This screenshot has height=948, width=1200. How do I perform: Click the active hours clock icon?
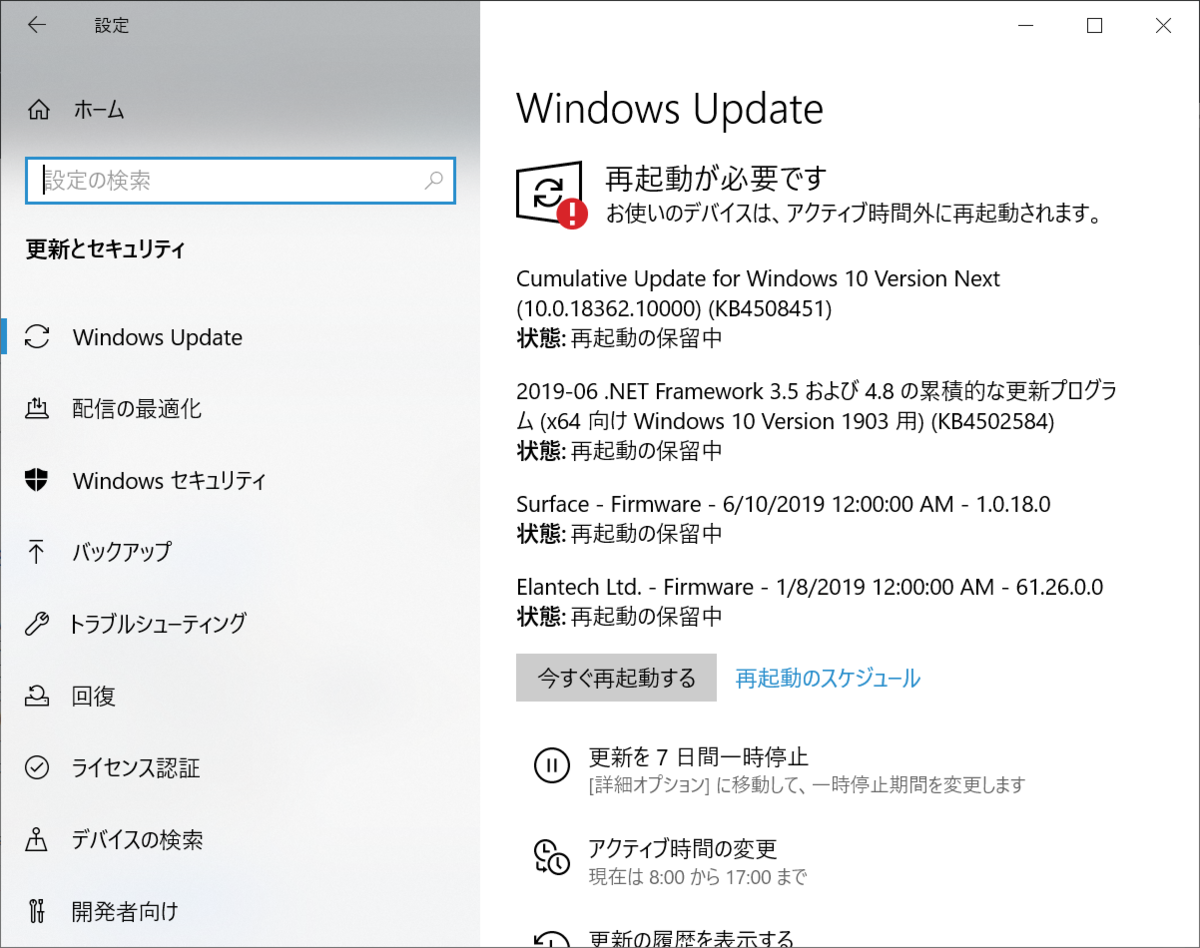point(551,857)
